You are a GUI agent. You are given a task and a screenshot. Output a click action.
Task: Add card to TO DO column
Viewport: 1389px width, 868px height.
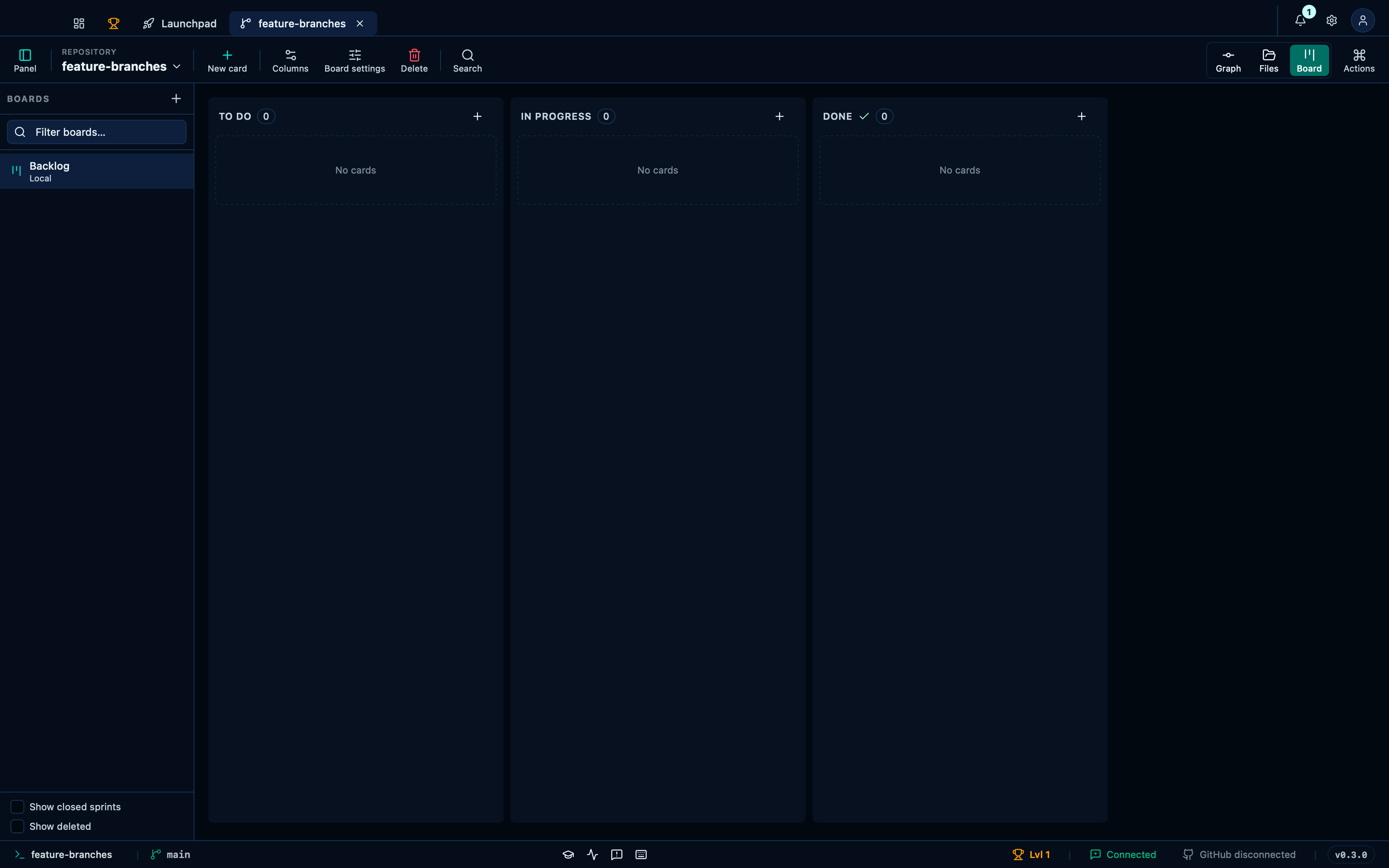477,117
